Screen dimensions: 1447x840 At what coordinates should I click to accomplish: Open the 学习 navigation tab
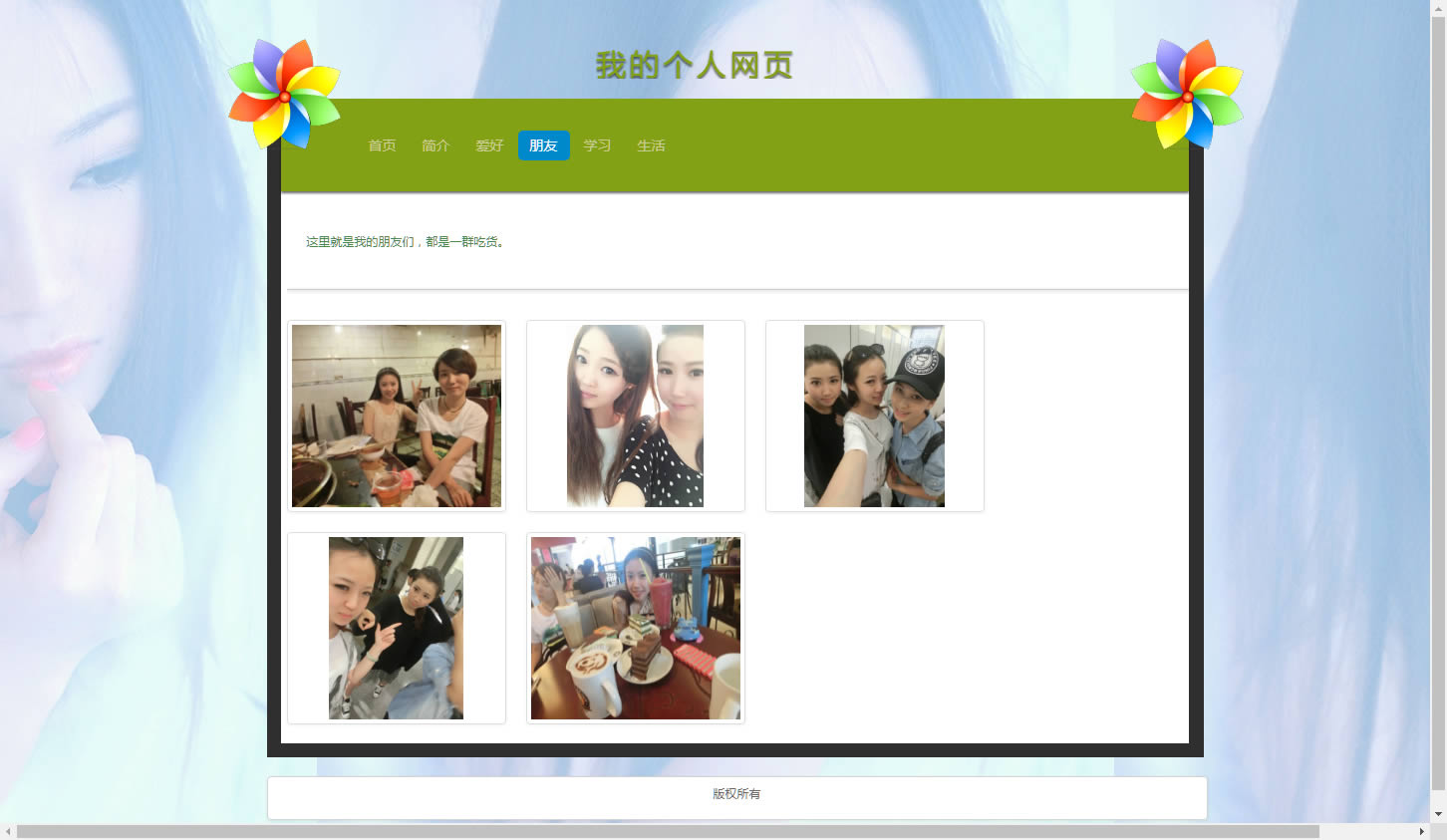click(597, 145)
